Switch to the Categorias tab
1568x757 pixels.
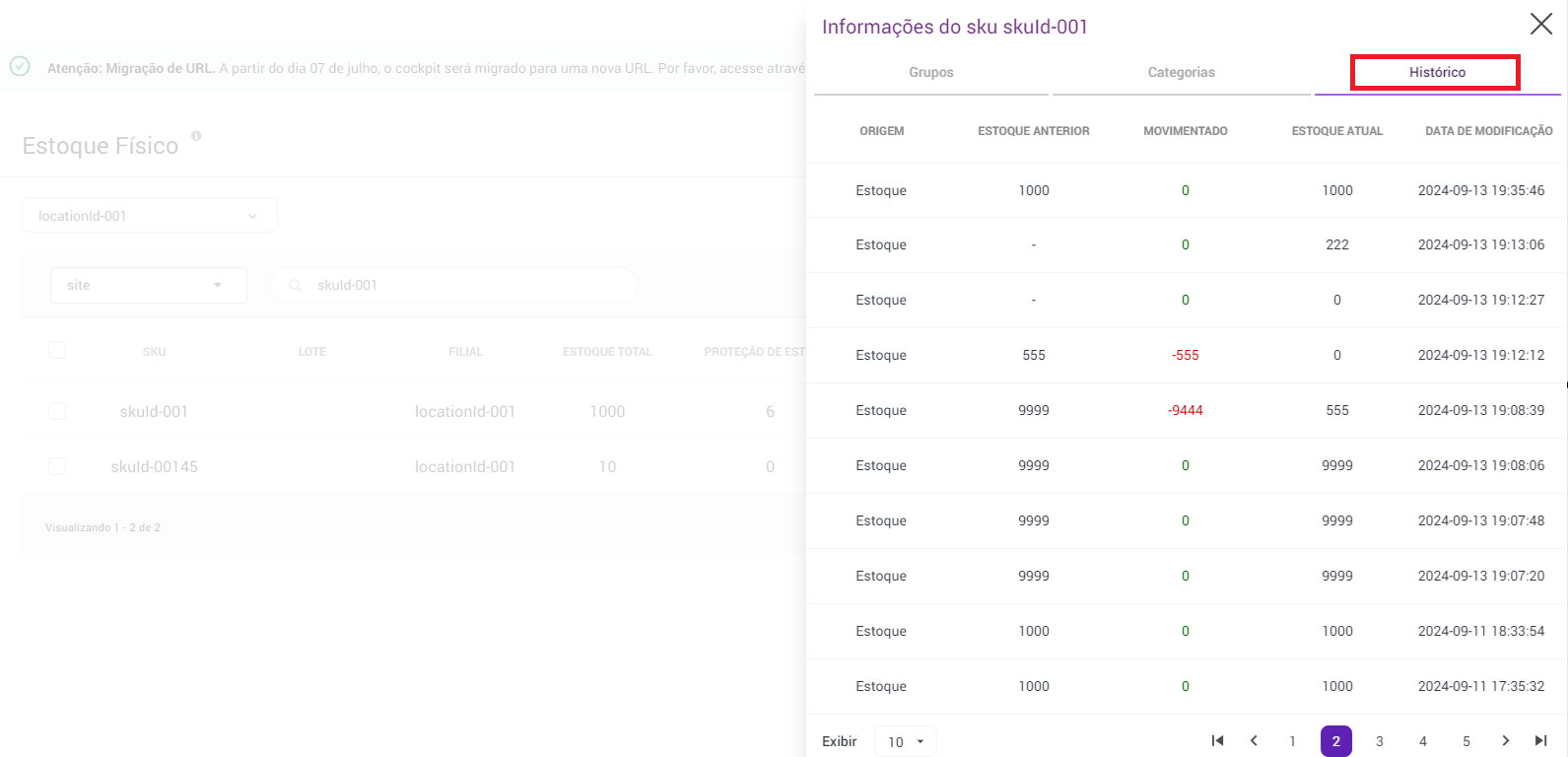[1181, 73]
